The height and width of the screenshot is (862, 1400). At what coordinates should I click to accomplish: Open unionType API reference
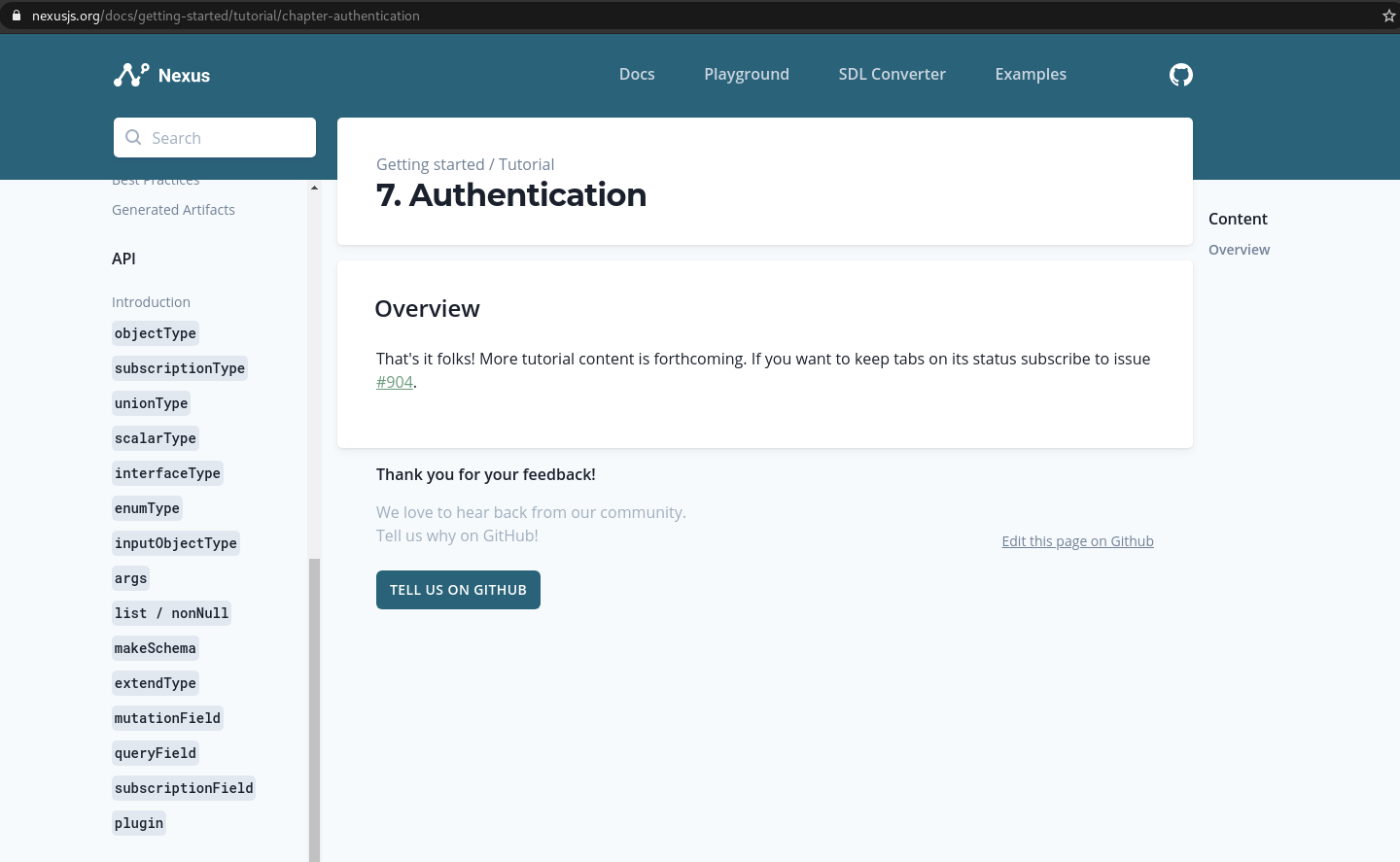tap(151, 403)
